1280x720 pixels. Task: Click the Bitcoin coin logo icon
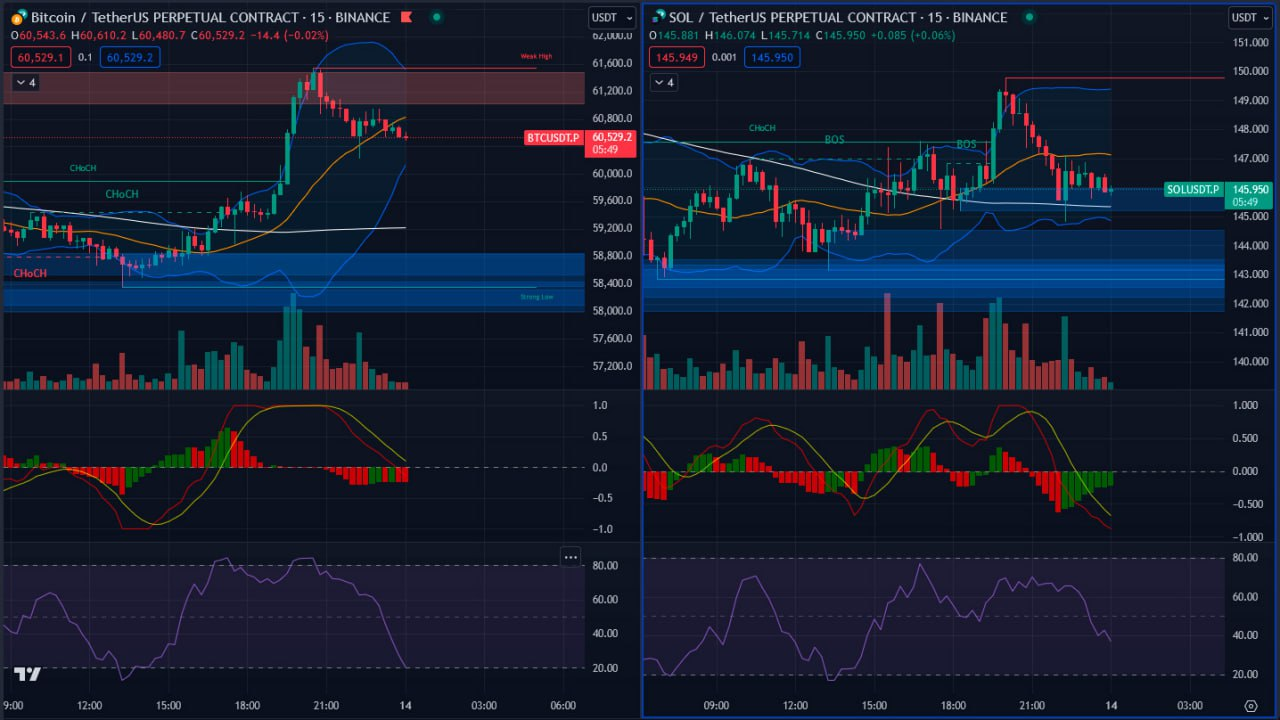tap(17, 18)
